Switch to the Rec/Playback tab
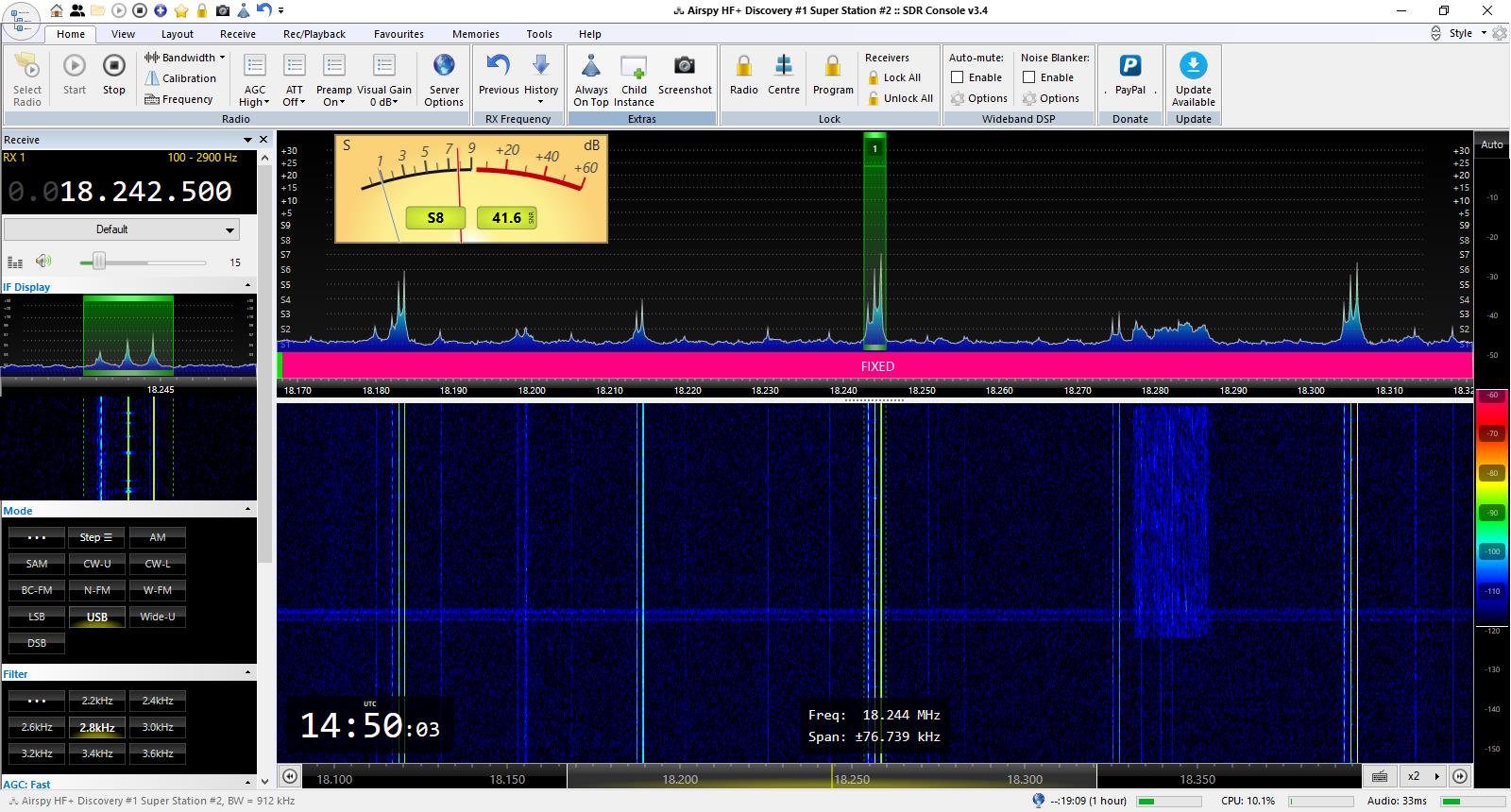Image resolution: width=1511 pixels, height=812 pixels. point(314,34)
